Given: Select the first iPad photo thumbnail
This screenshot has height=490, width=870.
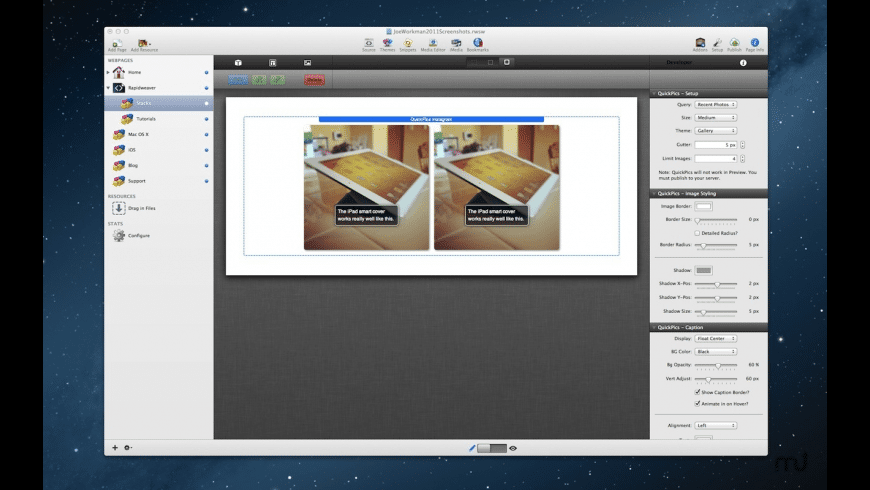Looking at the screenshot, I should (x=366, y=188).
